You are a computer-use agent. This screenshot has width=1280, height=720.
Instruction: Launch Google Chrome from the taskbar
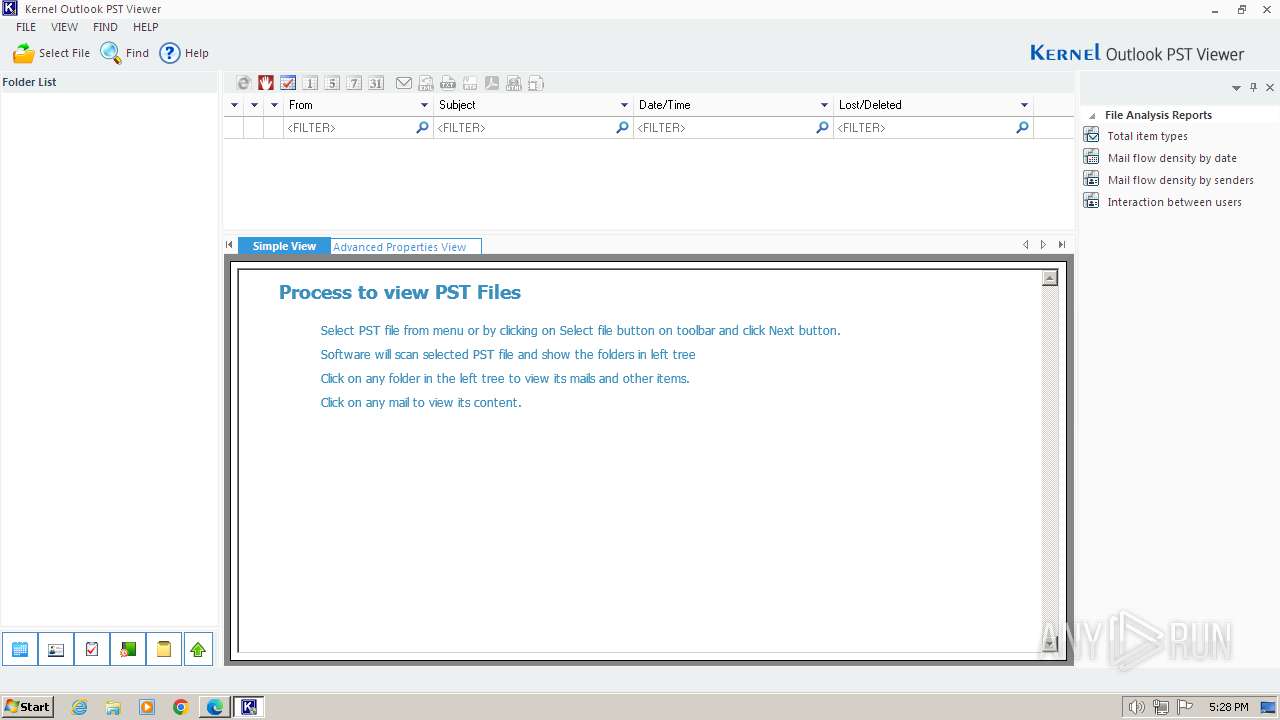pyautogui.click(x=180, y=707)
